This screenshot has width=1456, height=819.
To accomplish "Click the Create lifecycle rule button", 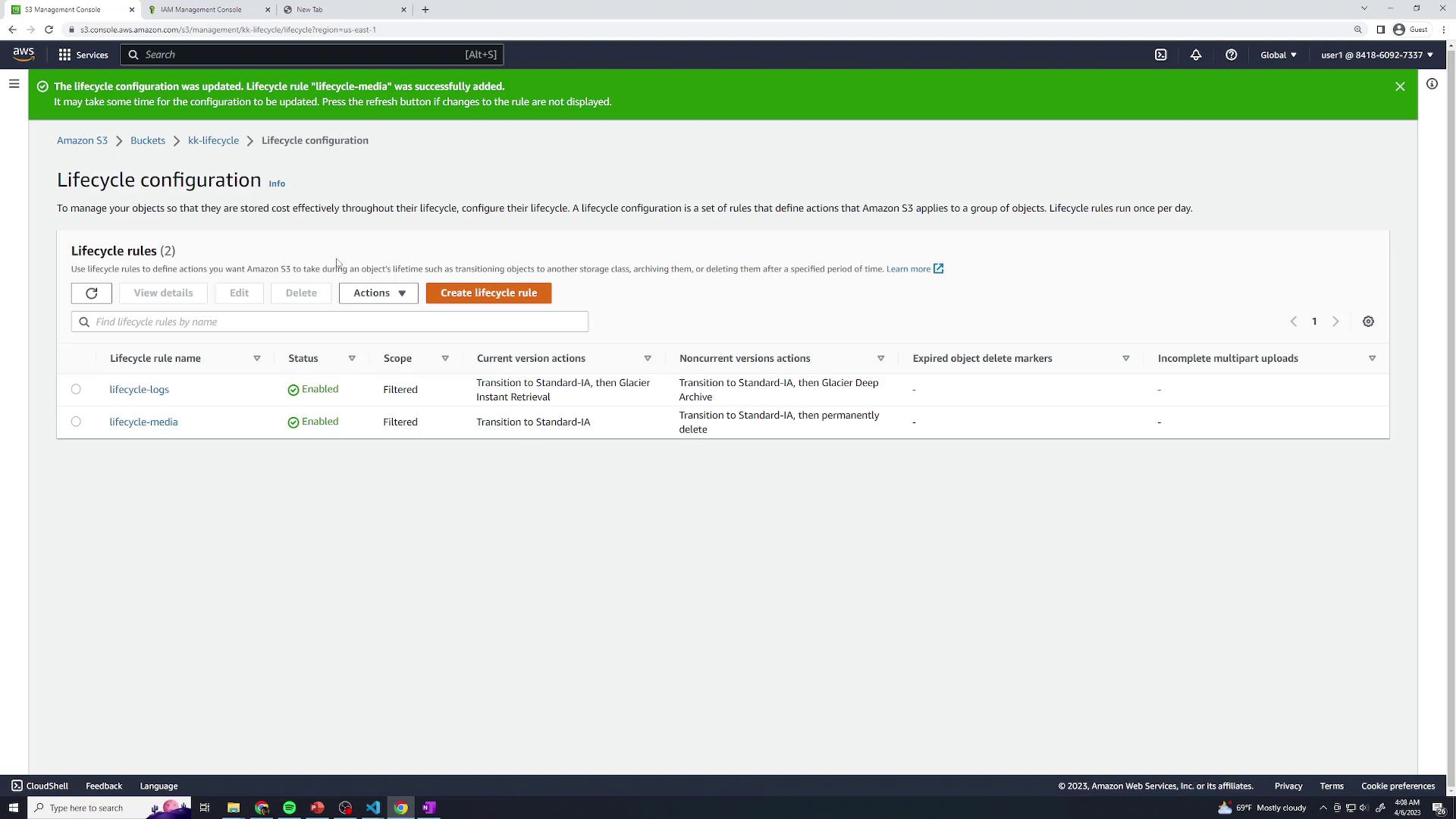I will (488, 293).
